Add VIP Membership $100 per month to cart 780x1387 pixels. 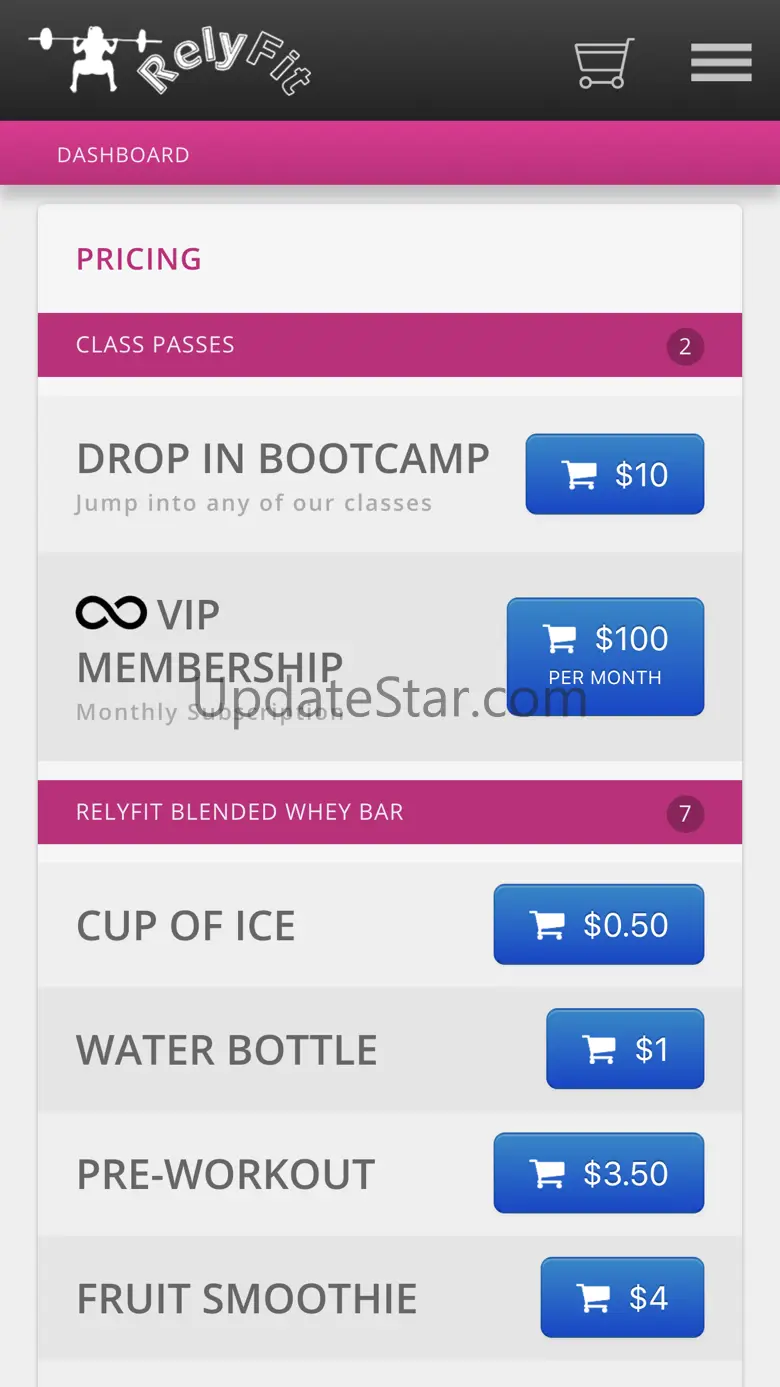click(605, 656)
